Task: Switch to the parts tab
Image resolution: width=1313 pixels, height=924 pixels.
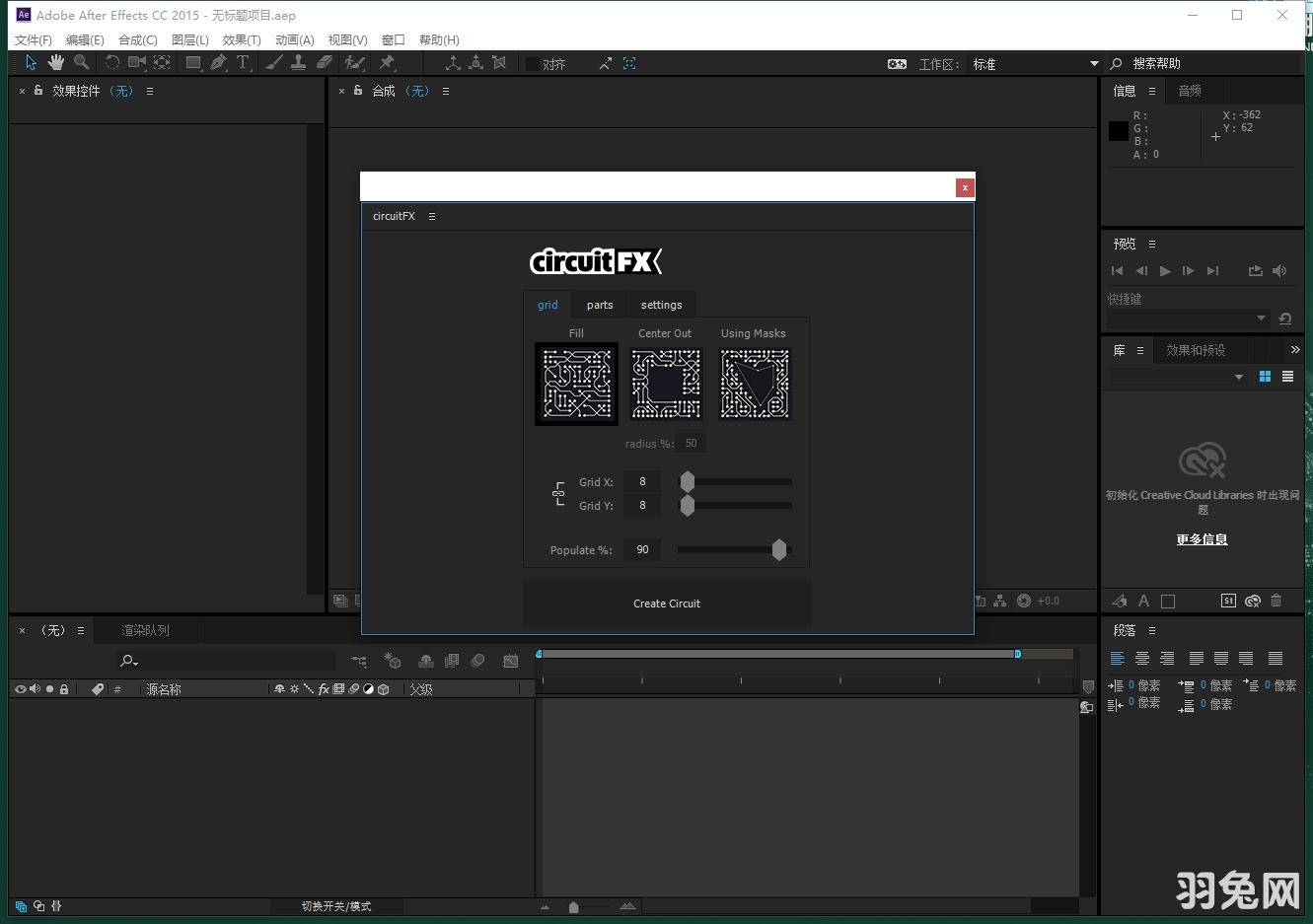Action: [600, 305]
